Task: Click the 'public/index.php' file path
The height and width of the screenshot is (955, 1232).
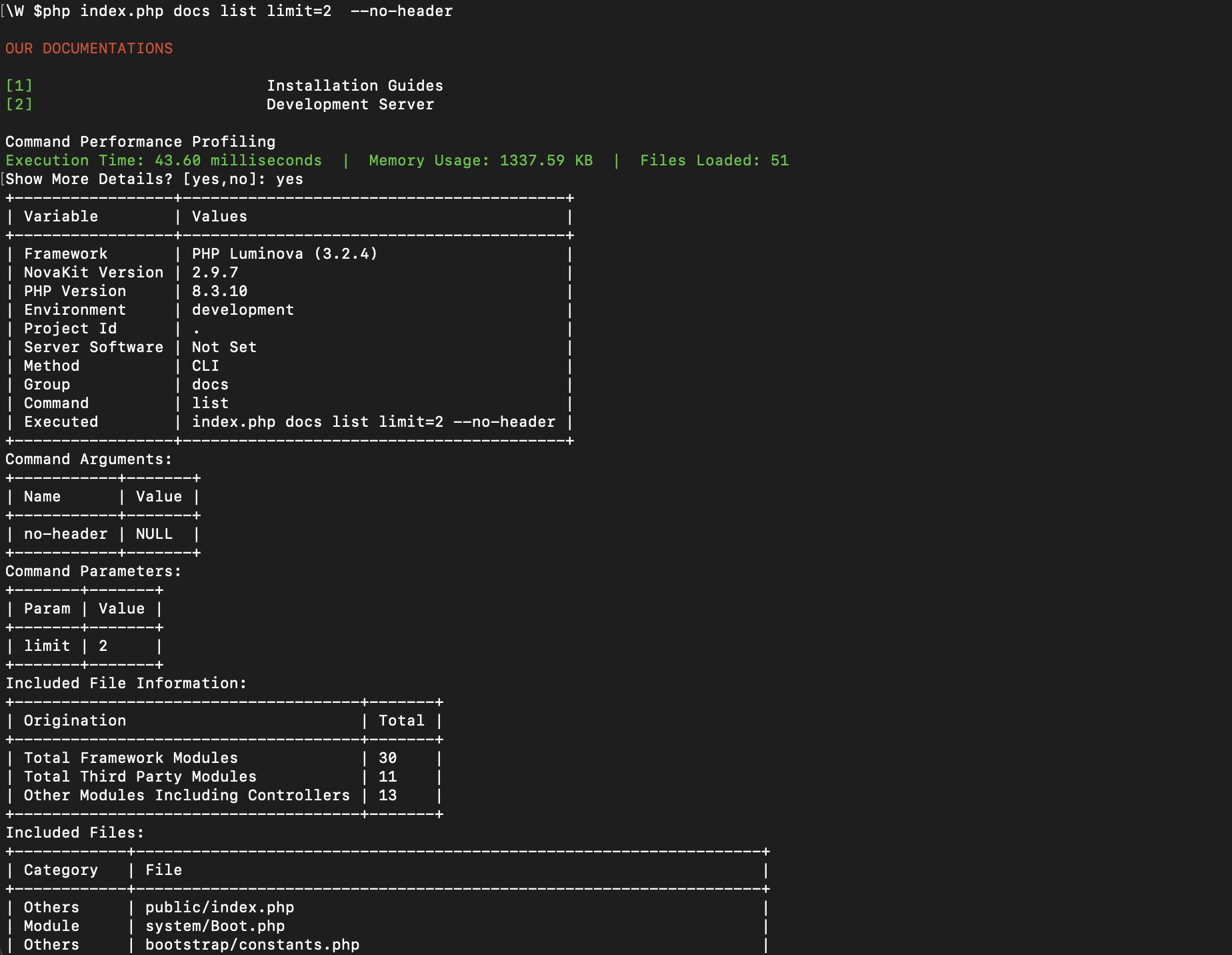Action: (x=219, y=908)
